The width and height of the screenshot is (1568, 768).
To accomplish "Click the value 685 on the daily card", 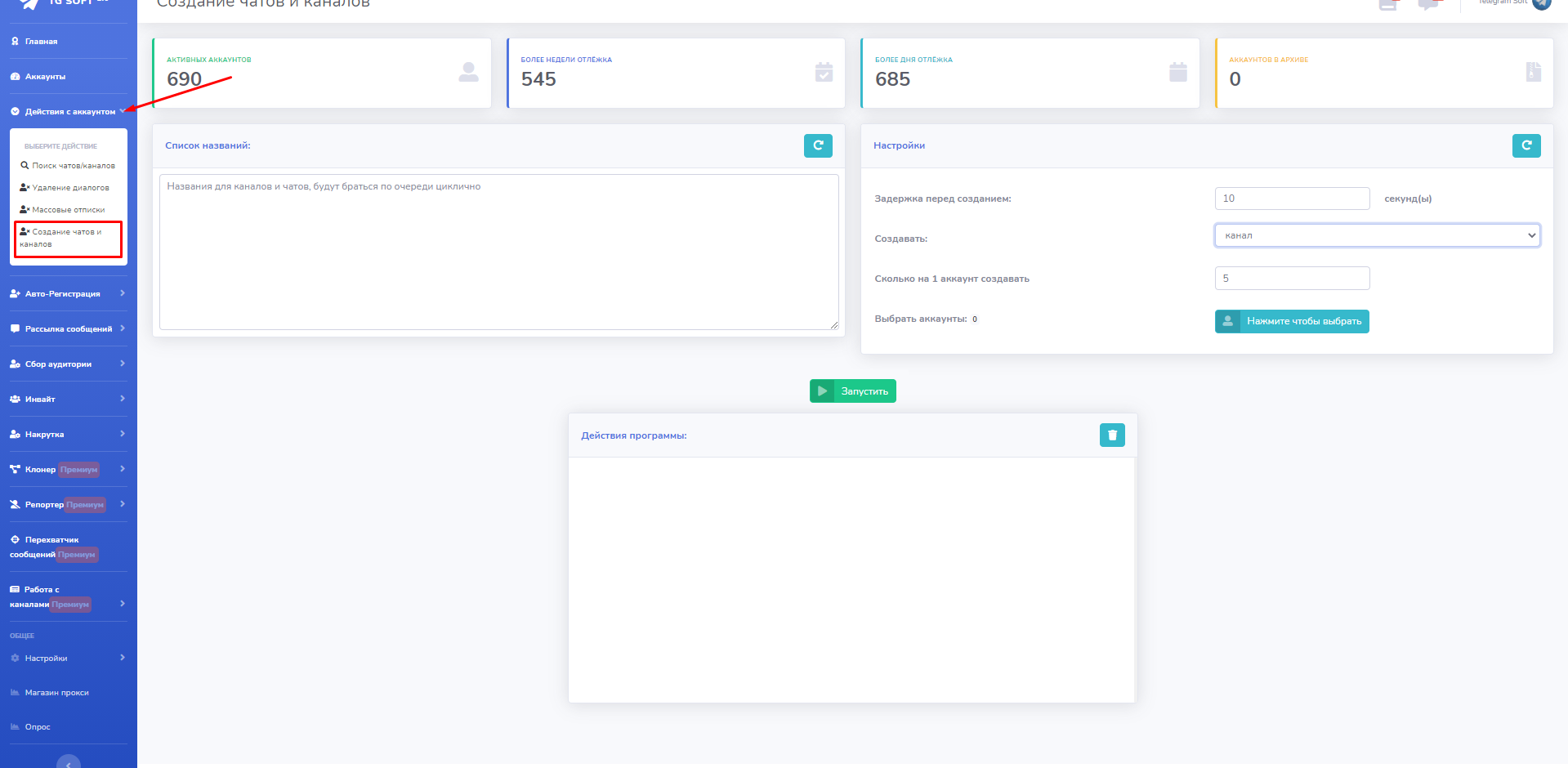I will pos(892,79).
